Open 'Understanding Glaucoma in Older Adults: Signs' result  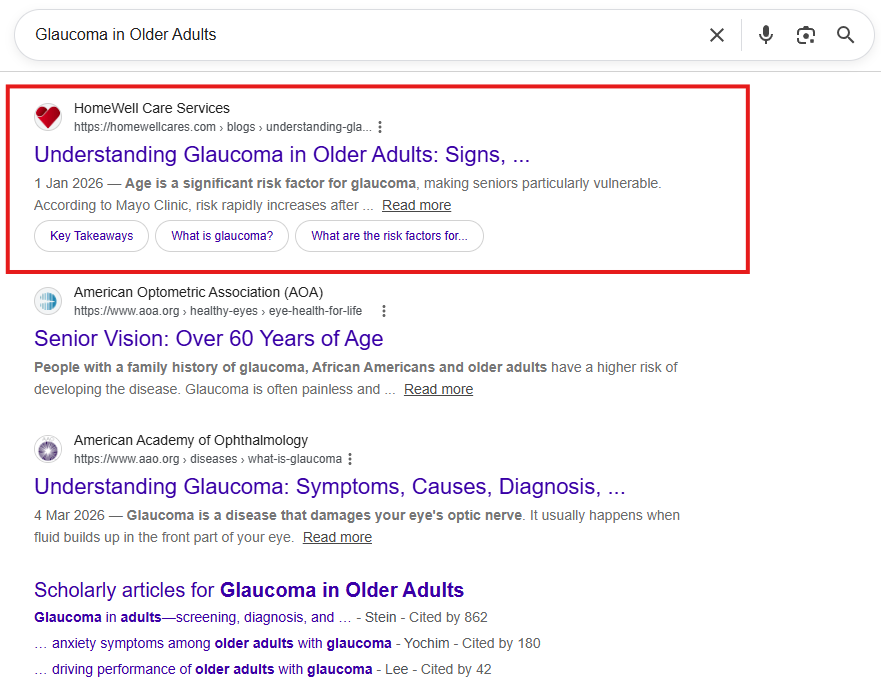point(282,154)
